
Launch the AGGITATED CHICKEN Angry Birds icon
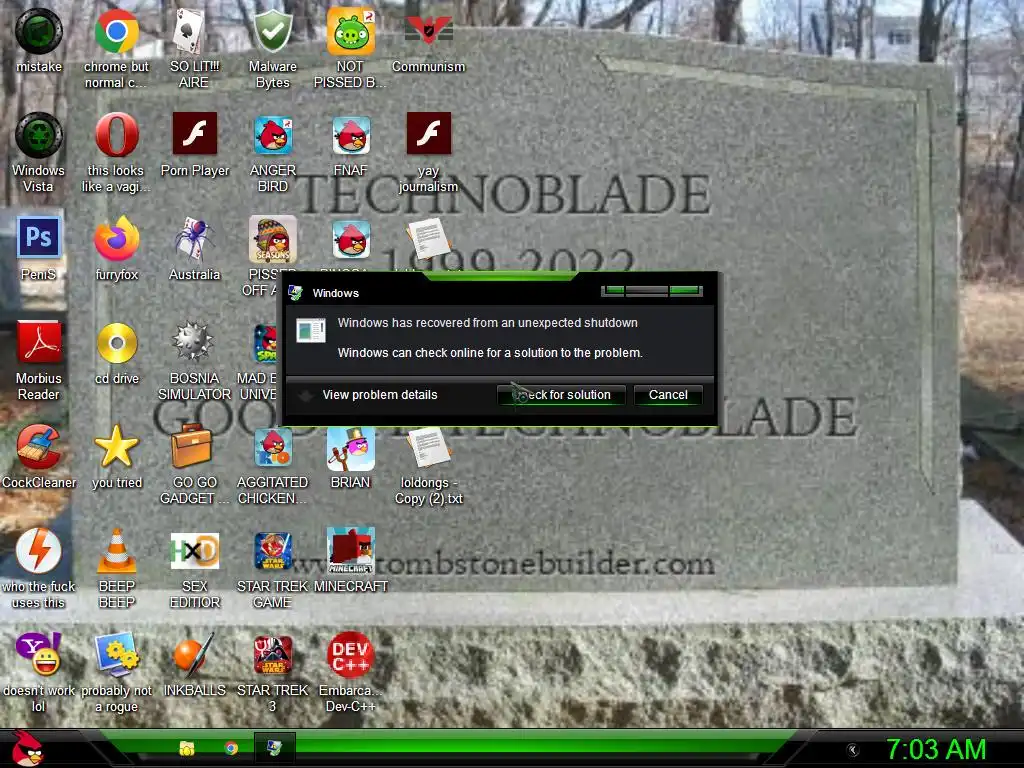point(272,447)
